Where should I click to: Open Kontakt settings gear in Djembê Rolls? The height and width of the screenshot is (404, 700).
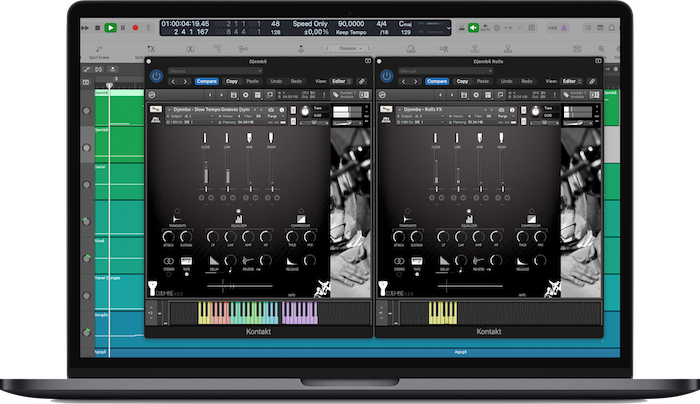coord(476,95)
